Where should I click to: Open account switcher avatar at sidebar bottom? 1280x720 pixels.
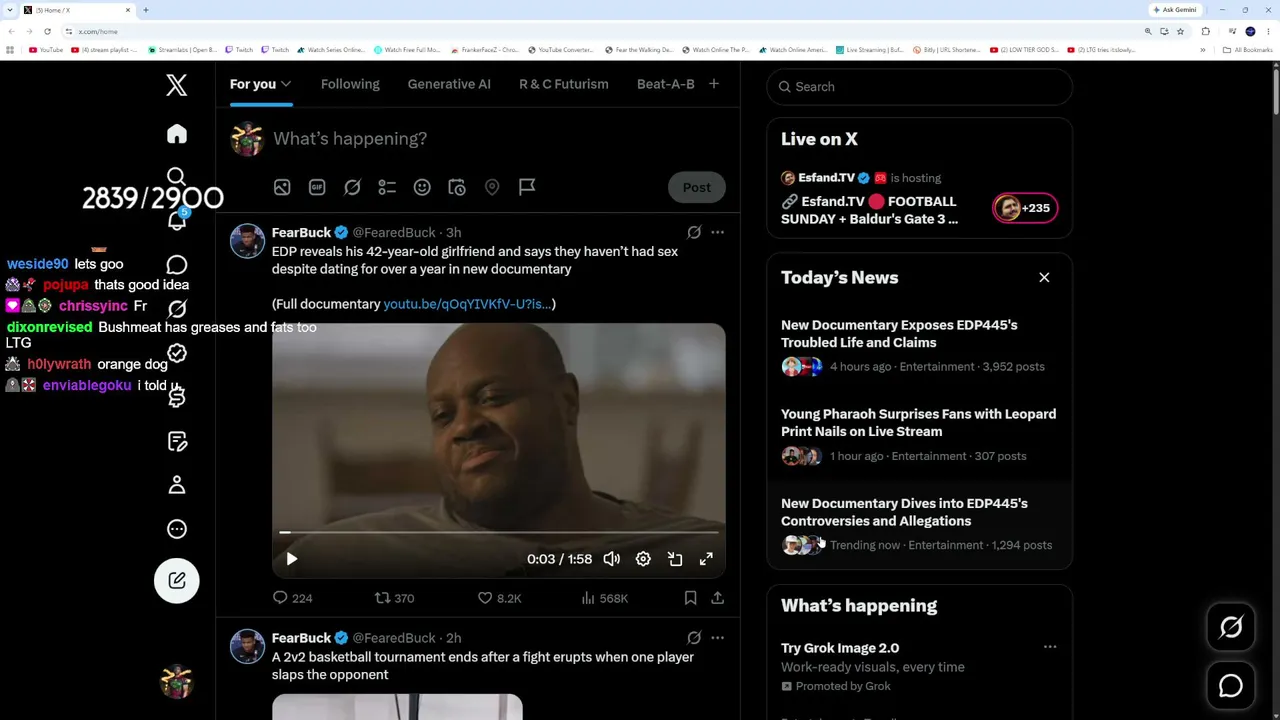pyautogui.click(x=177, y=682)
